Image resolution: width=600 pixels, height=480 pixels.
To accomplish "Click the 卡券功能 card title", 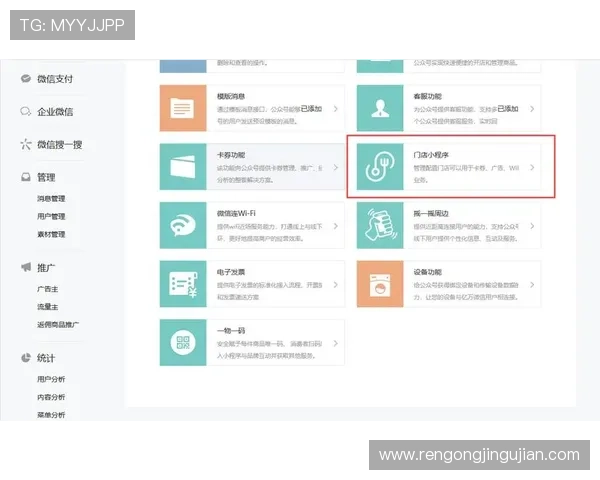I will [231, 155].
